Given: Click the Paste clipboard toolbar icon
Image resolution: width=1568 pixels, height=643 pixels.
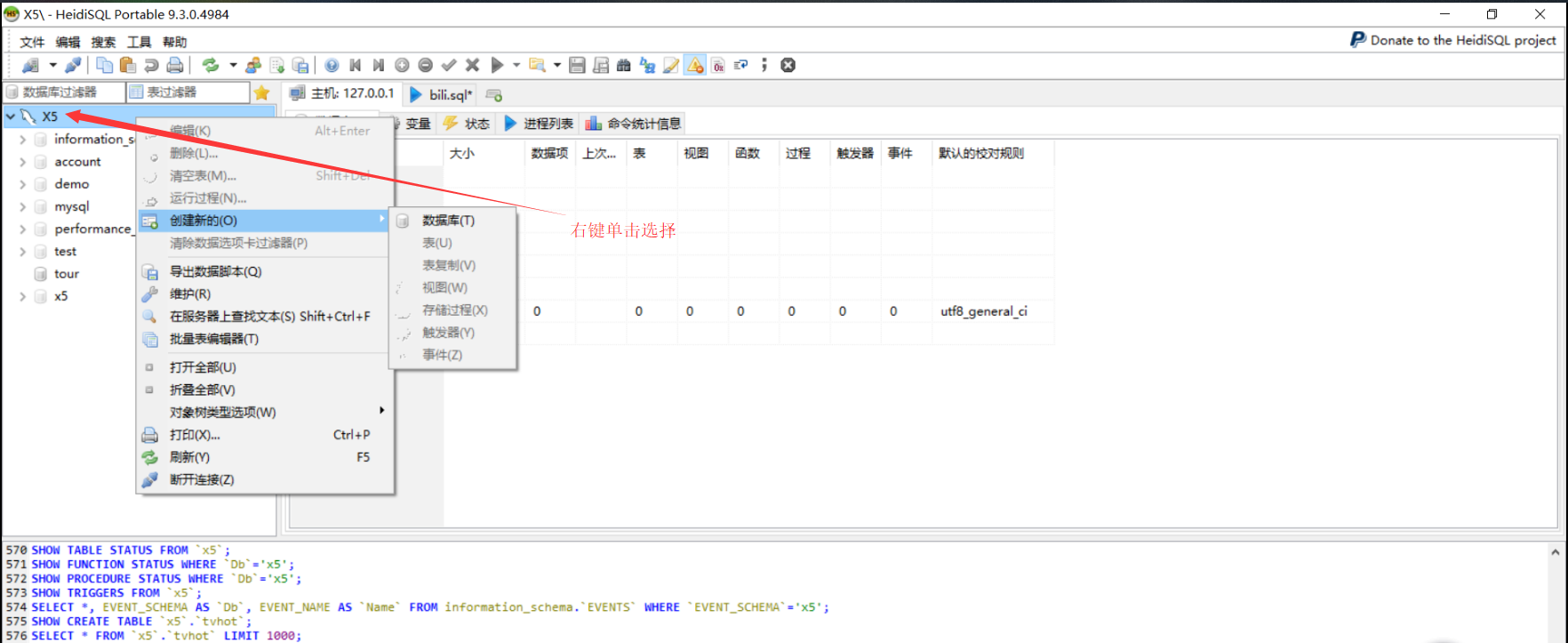Looking at the screenshot, I should [128, 65].
